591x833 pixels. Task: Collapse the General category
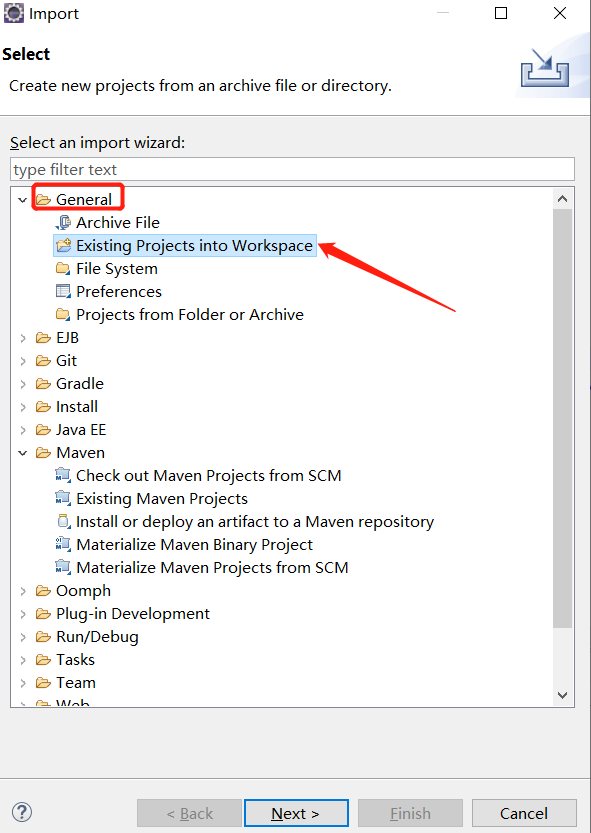[x=22, y=199]
